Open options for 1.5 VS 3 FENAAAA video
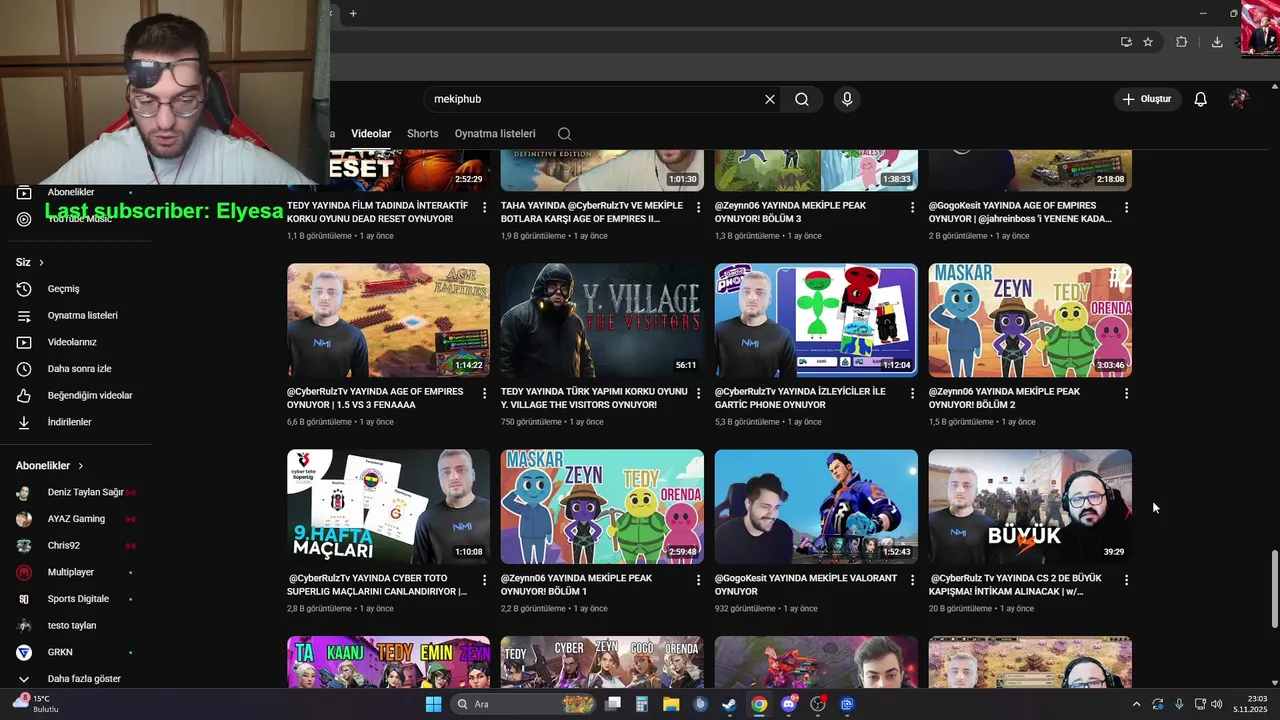 [x=485, y=393]
